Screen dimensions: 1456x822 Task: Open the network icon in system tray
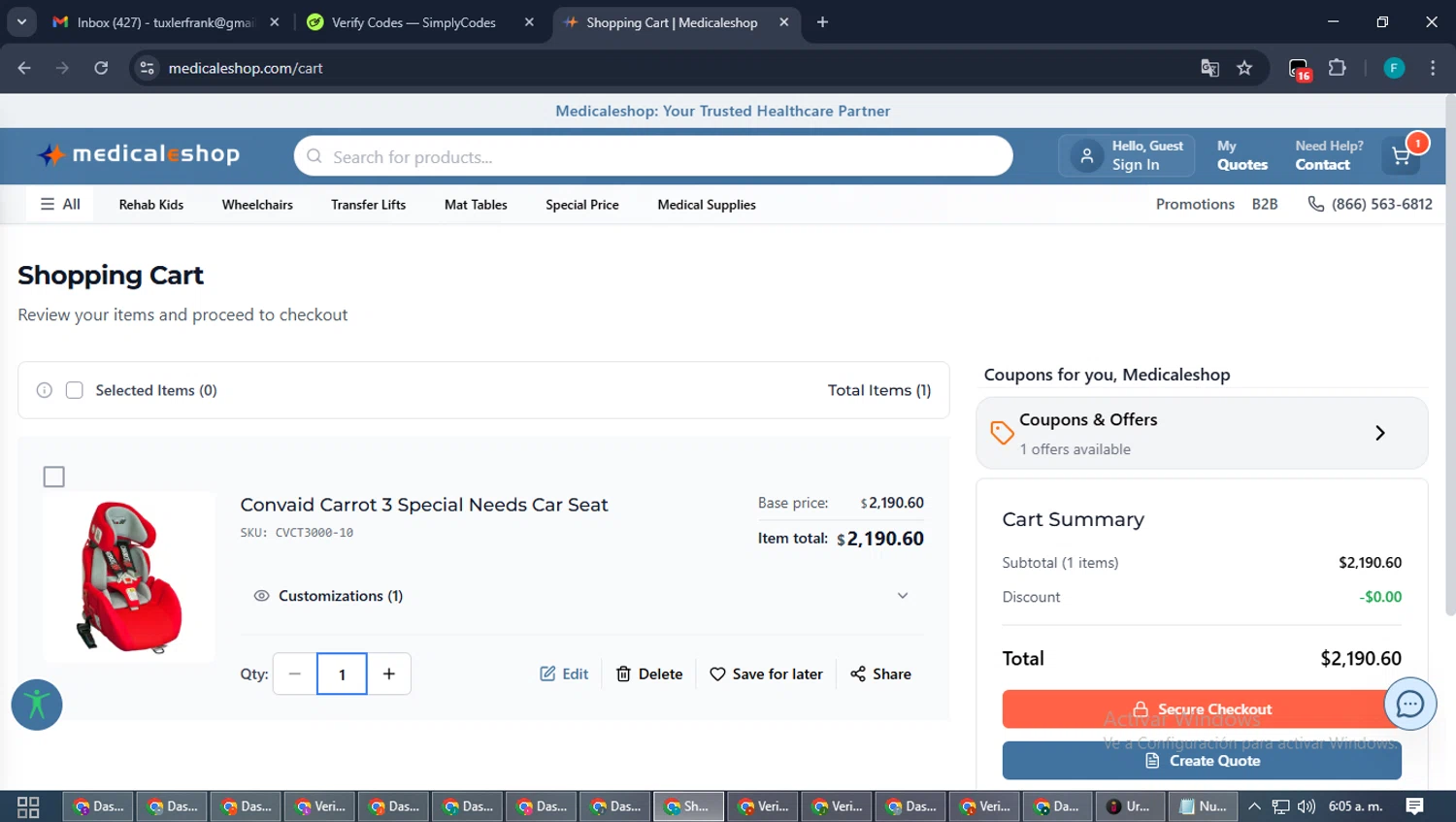click(x=1280, y=806)
